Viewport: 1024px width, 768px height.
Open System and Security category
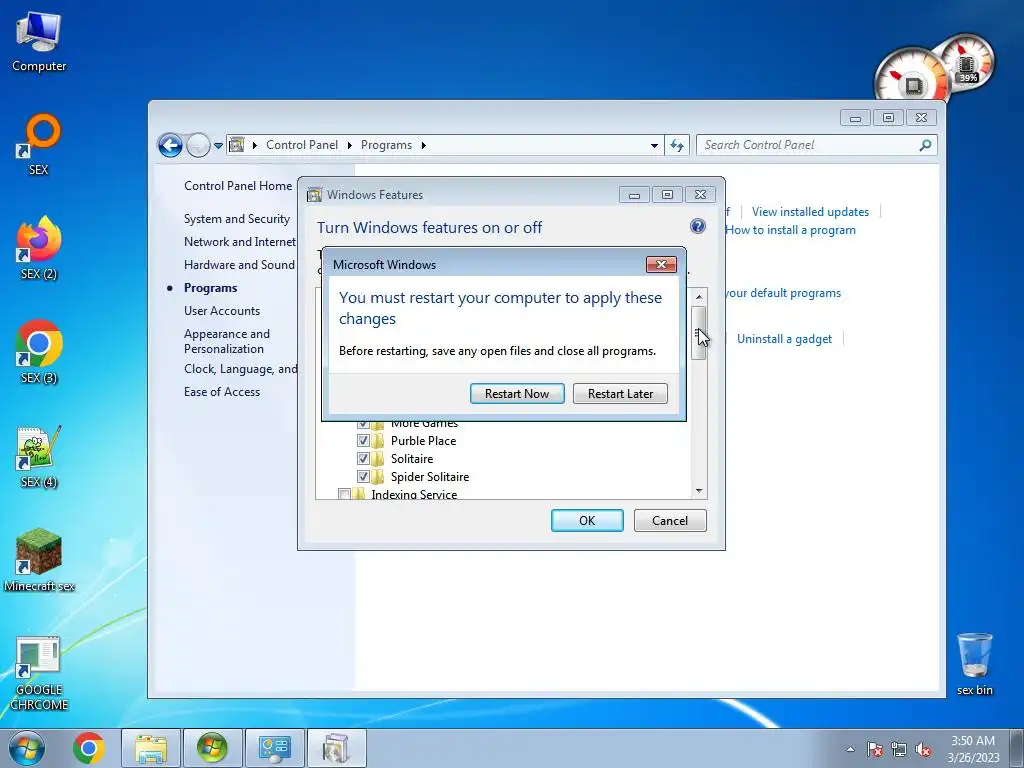236,219
